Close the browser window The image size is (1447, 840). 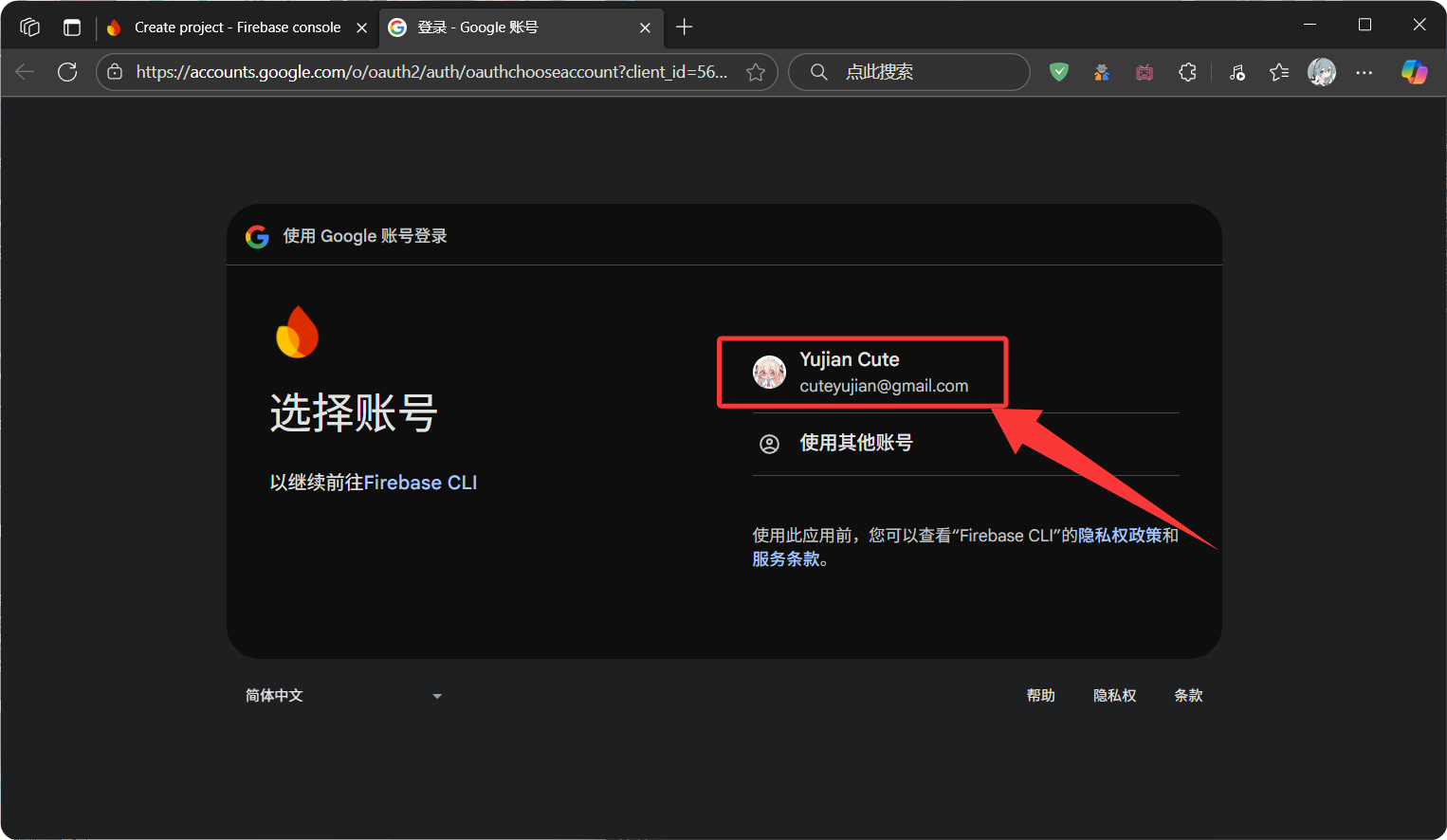coord(1420,26)
